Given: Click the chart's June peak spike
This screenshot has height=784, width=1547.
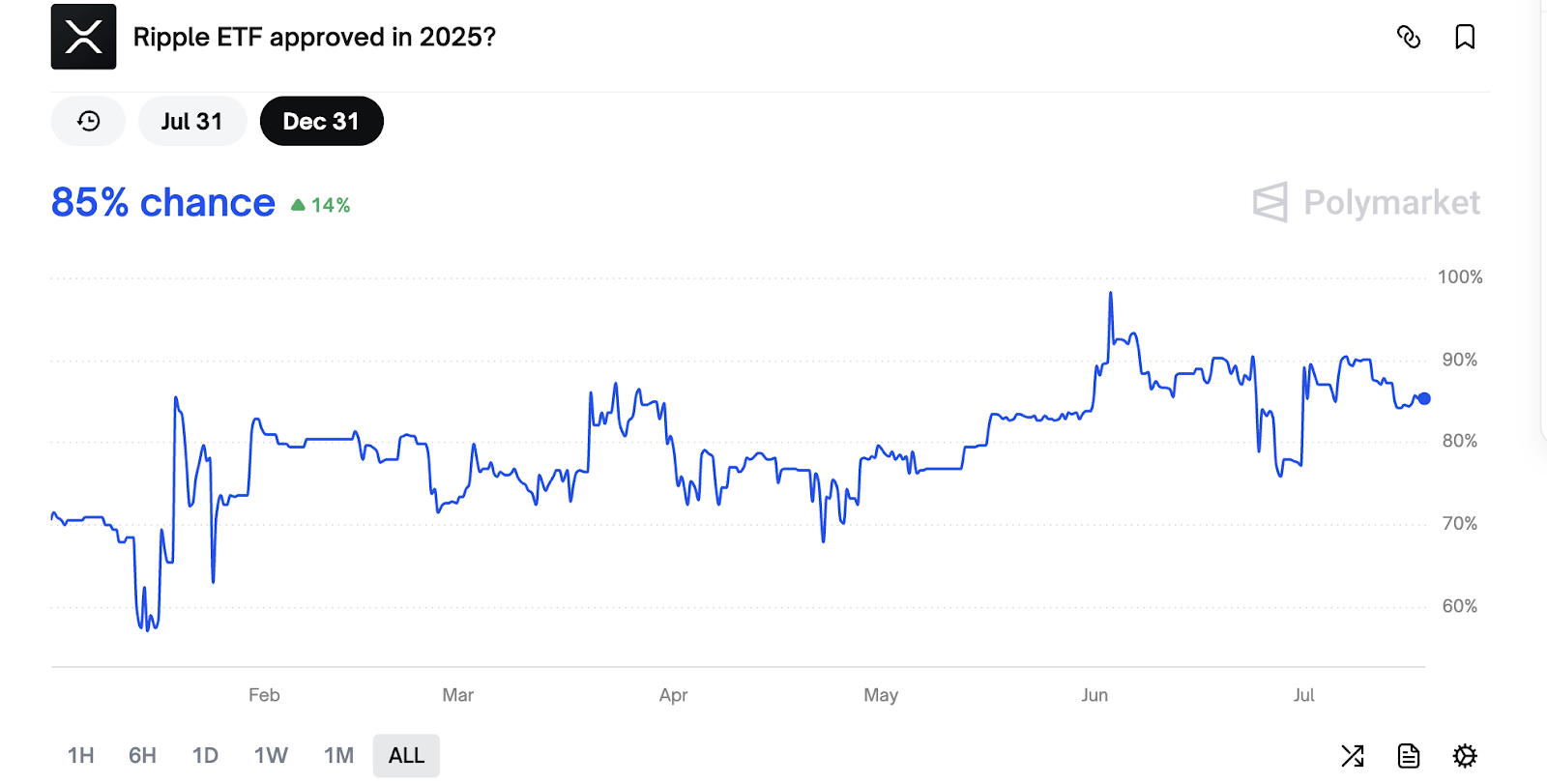Looking at the screenshot, I should click(x=1111, y=295).
